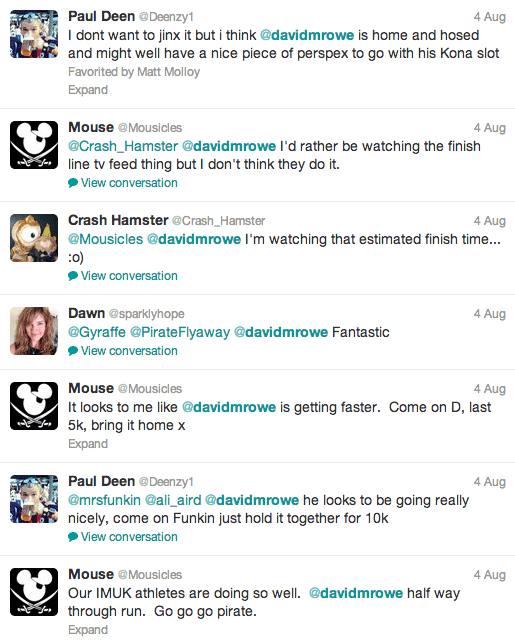Click Paul Deen's avatar on the first tweet
515x644 pixels.
[34, 34]
